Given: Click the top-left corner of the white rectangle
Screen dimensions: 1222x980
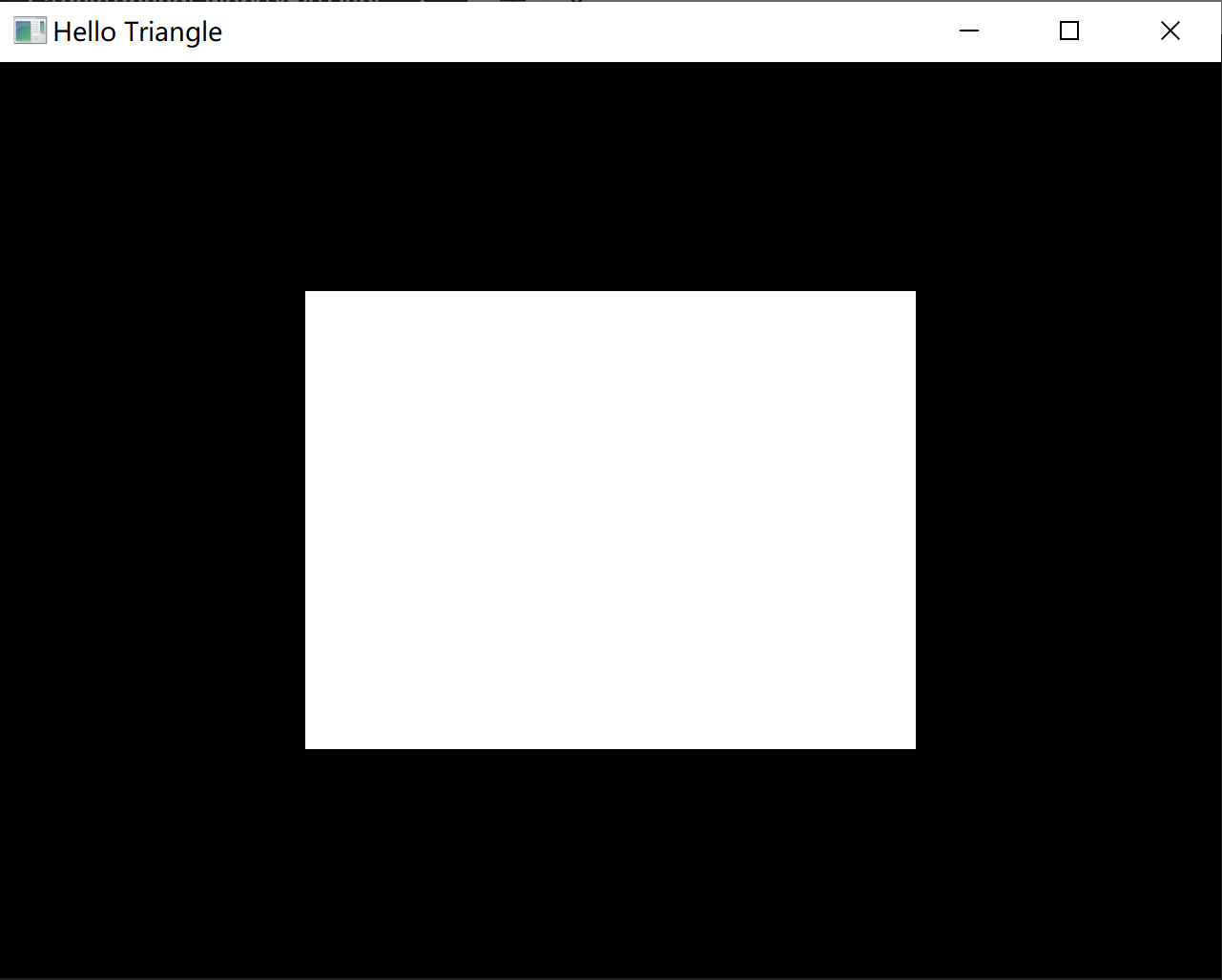Looking at the screenshot, I should tap(306, 292).
